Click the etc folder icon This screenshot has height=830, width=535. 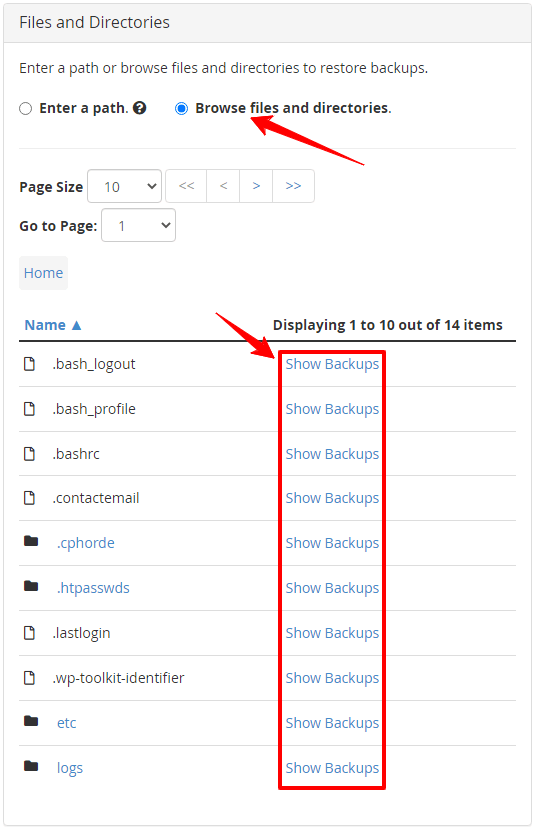tap(31, 721)
